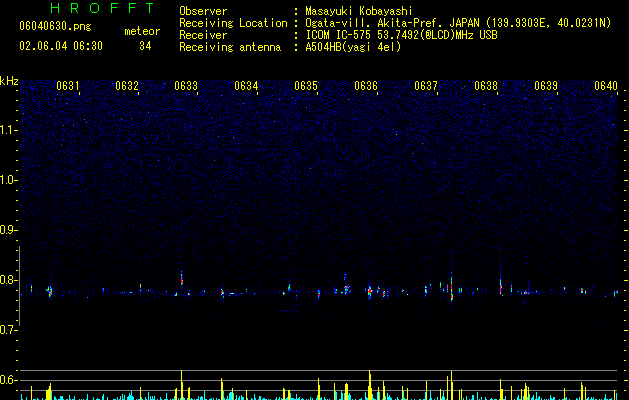629x400 pixels.
Task: Click the 0634 time marker
Action: 246,86
